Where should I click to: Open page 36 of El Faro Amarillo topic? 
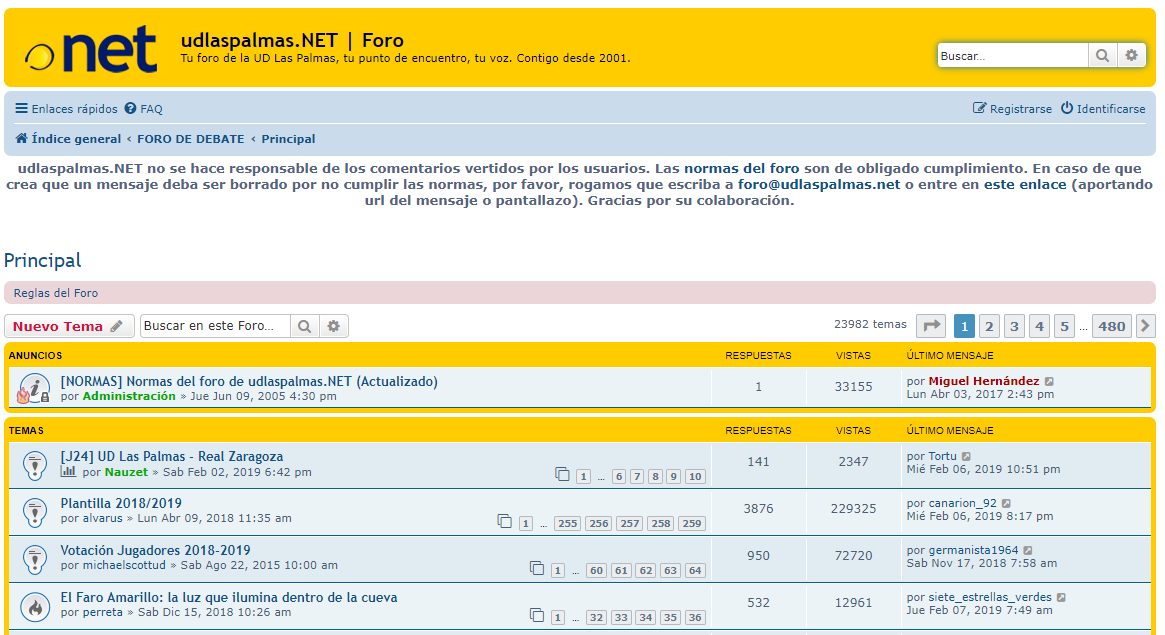(x=695, y=617)
